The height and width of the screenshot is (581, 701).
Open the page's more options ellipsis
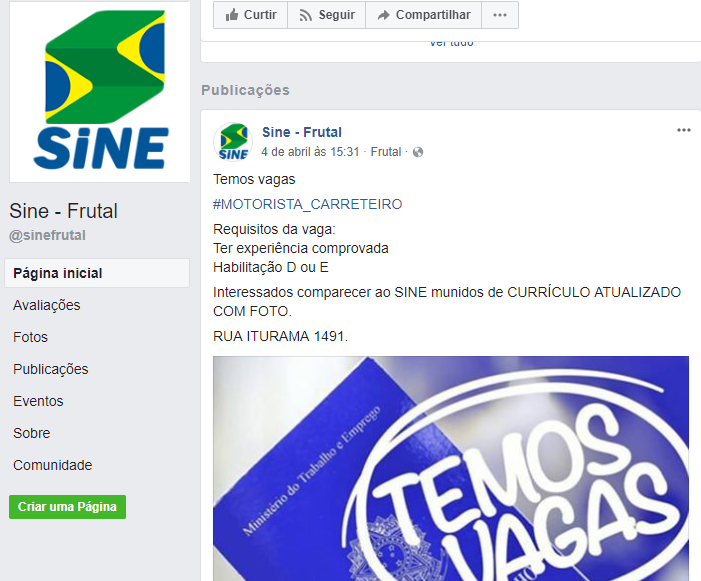coord(500,15)
